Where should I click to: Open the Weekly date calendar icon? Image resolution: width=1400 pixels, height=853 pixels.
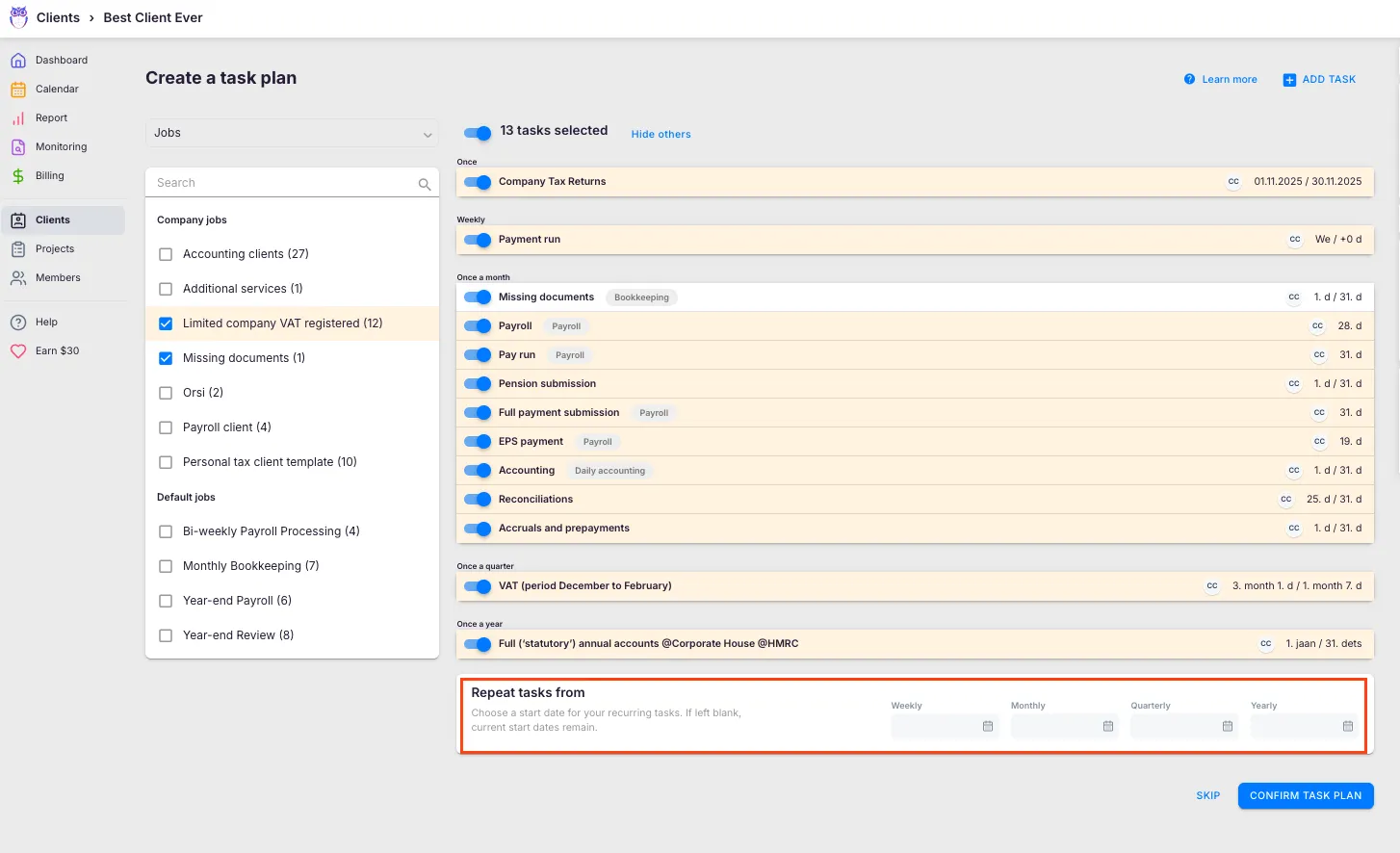[988, 726]
